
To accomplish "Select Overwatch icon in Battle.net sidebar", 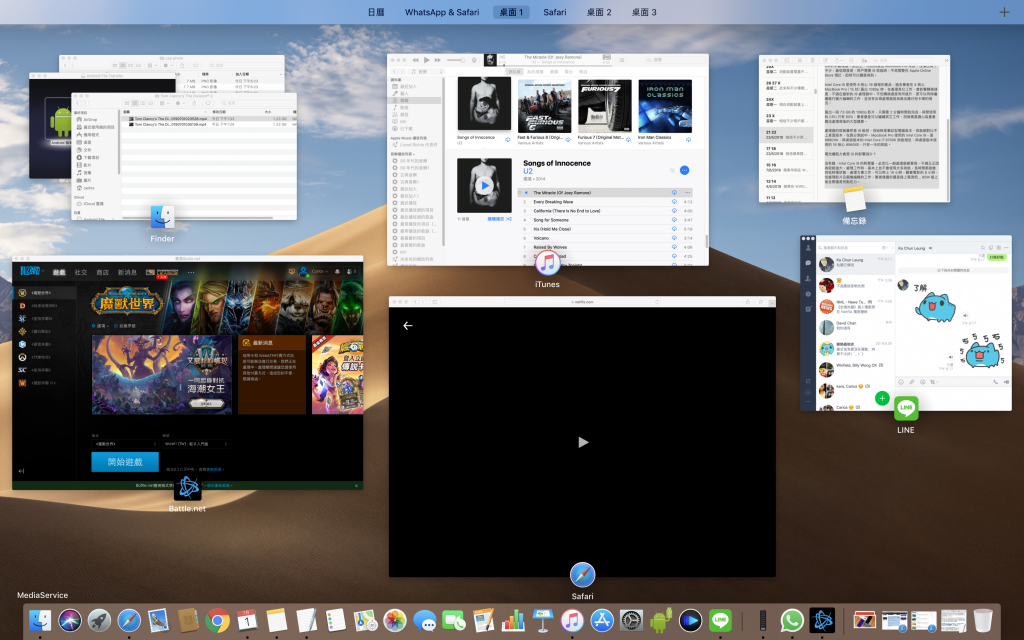I will coord(22,357).
